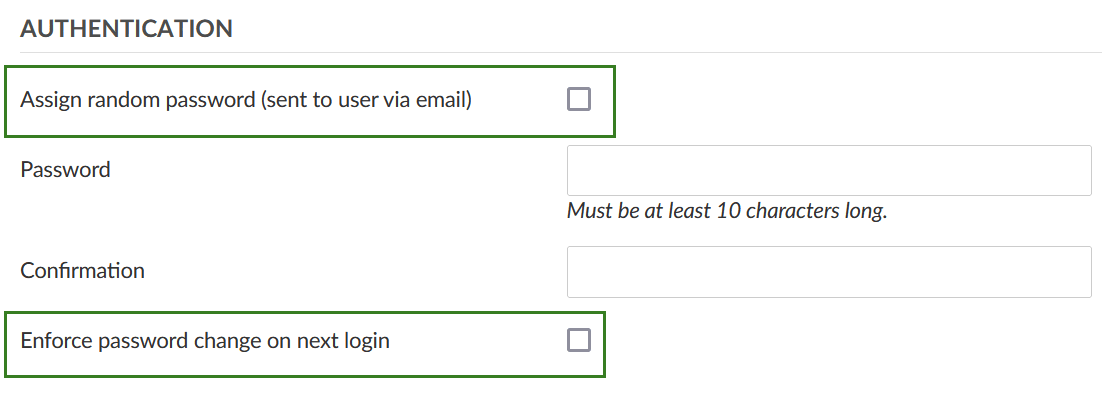Click into the Password input field

click(x=828, y=171)
